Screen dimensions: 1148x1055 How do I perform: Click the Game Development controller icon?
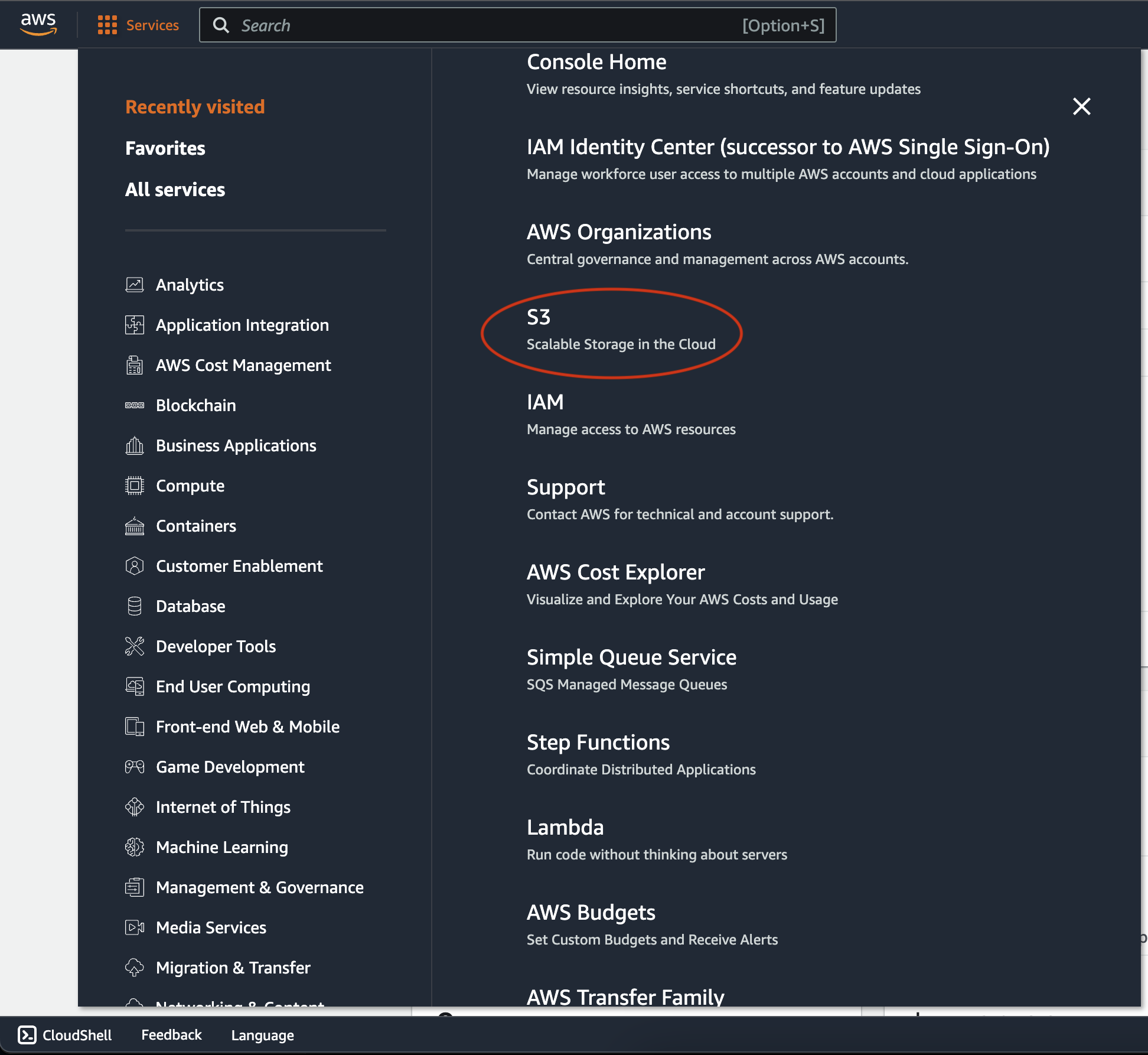[135, 767]
